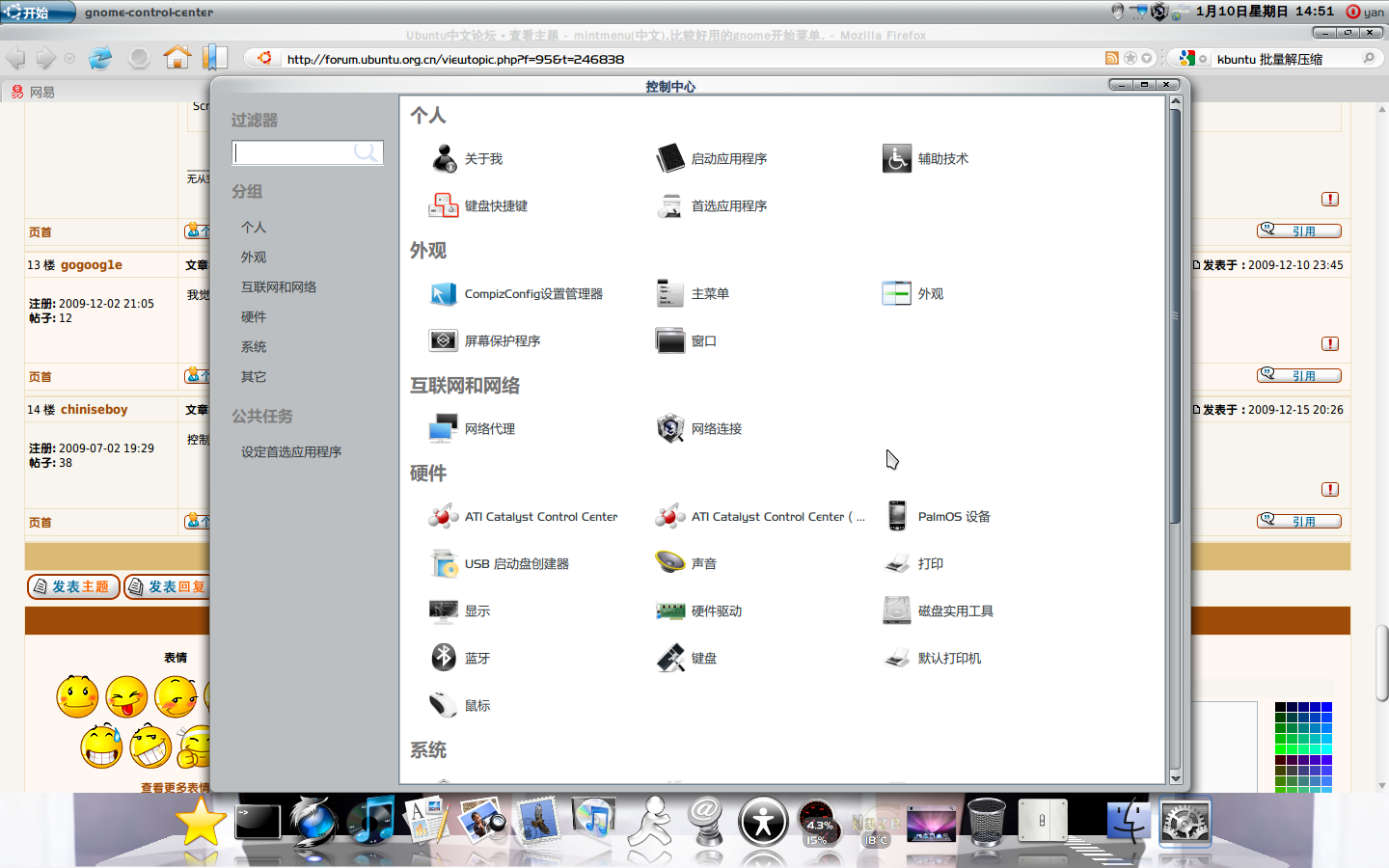Open trash can in the dock
Viewport: 1389px width, 868px height.
click(x=986, y=822)
